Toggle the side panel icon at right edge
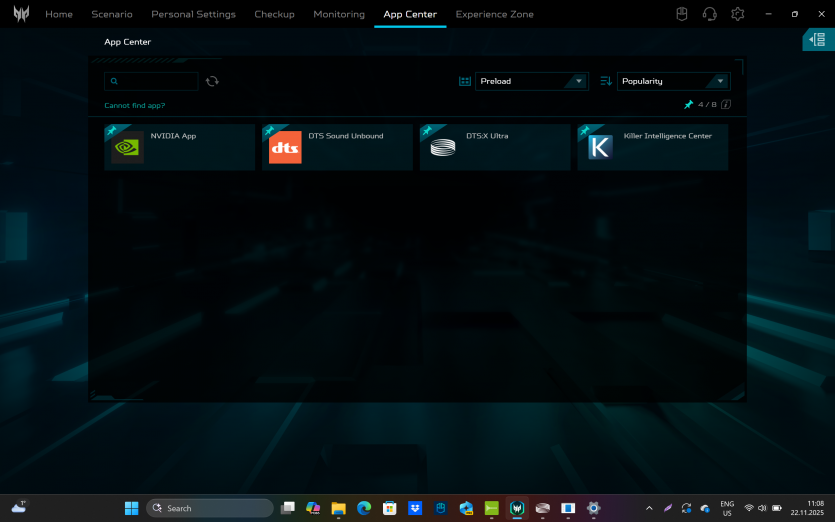Image resolution: width=835 pixels, height=522 pixels. (818, 39)
